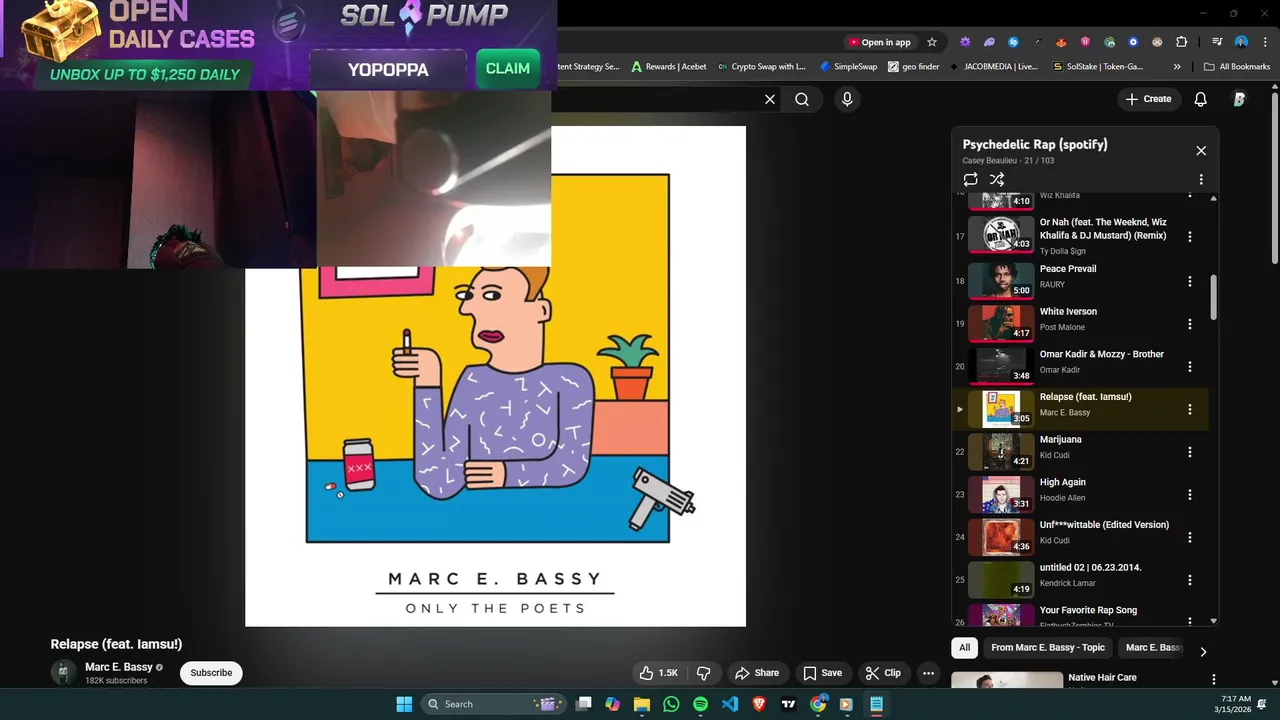Screen dimensions: 1280x720
Task: Open options for Marijuana entry
Action: coord(1190,452)
